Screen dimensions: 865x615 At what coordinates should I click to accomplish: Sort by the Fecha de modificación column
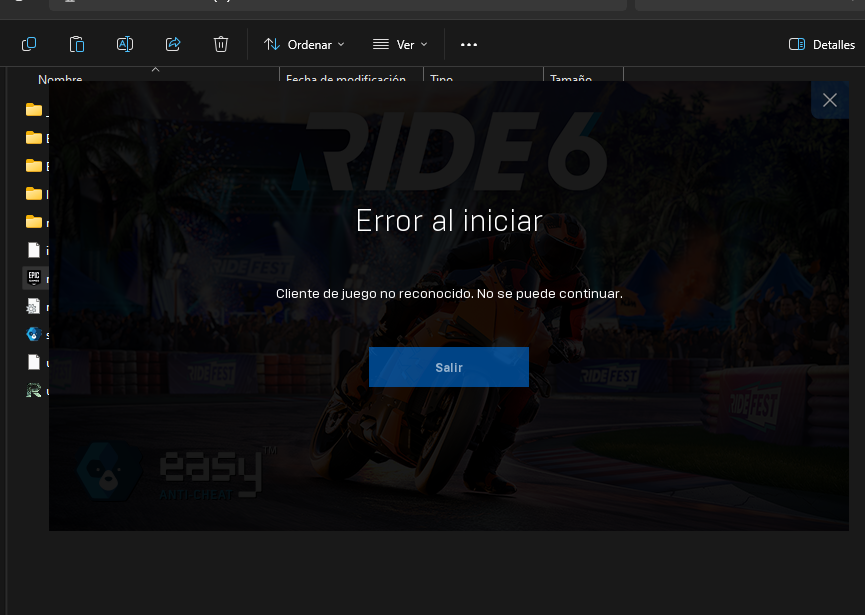pos(346,78)
